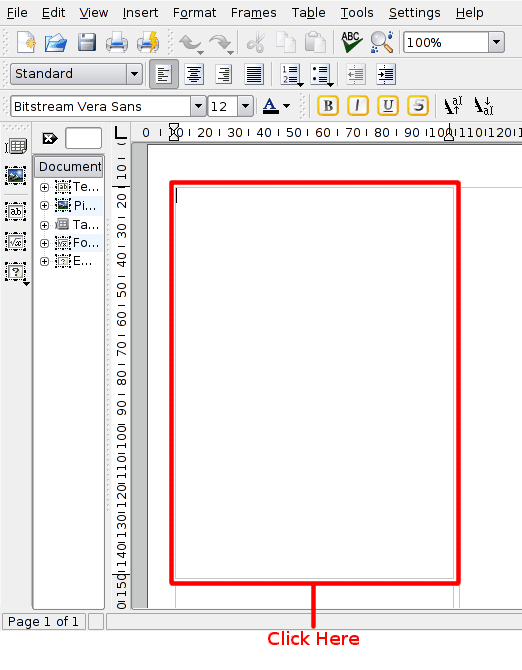Open the Frames menu

tap(253, 13)
